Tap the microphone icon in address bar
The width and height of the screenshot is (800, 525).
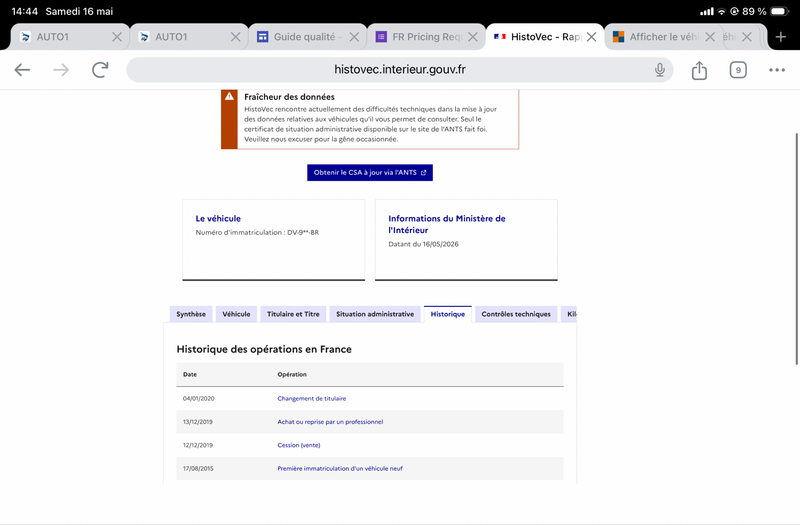point(660,70)
